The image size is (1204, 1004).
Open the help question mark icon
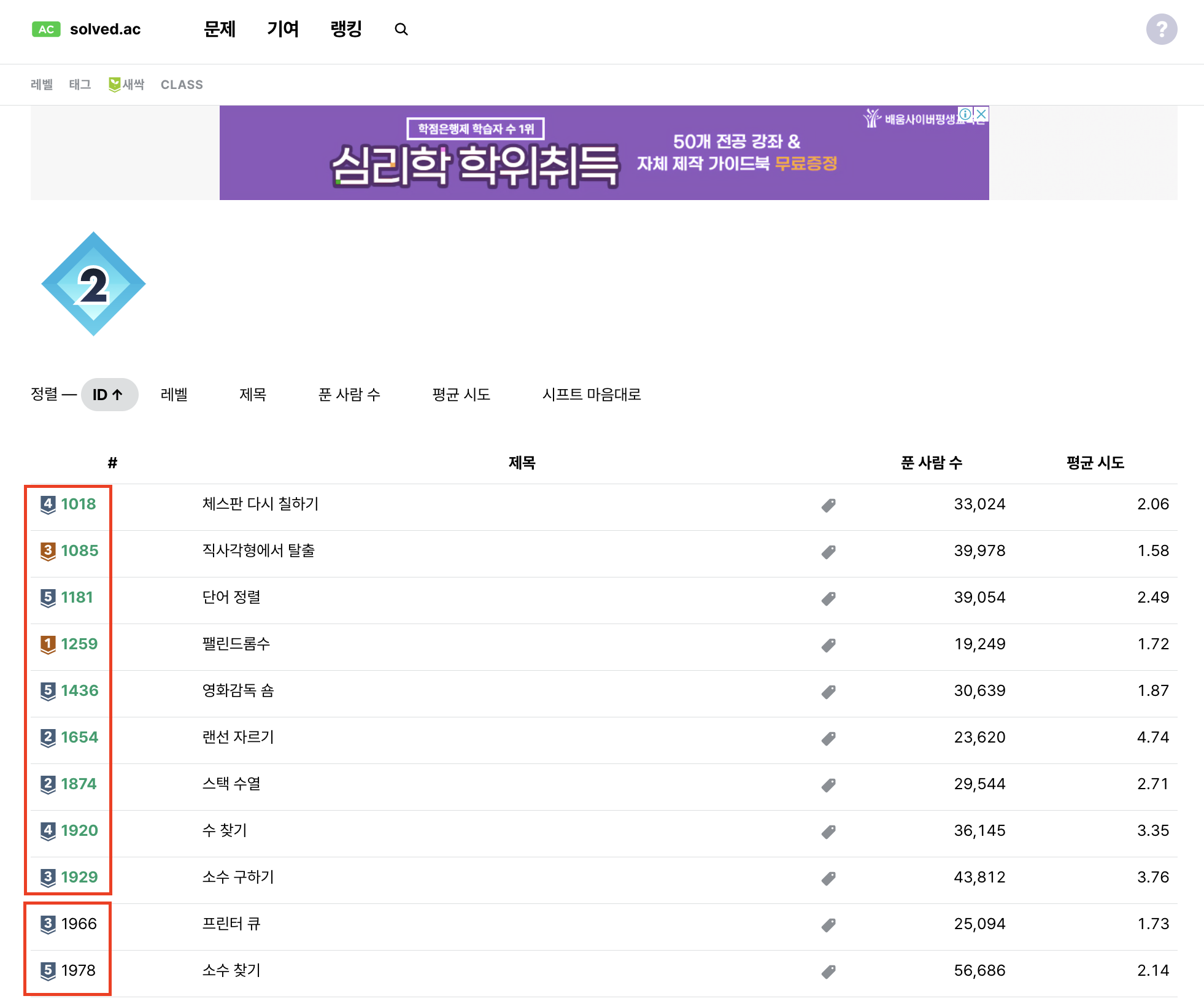point(1161,29)
